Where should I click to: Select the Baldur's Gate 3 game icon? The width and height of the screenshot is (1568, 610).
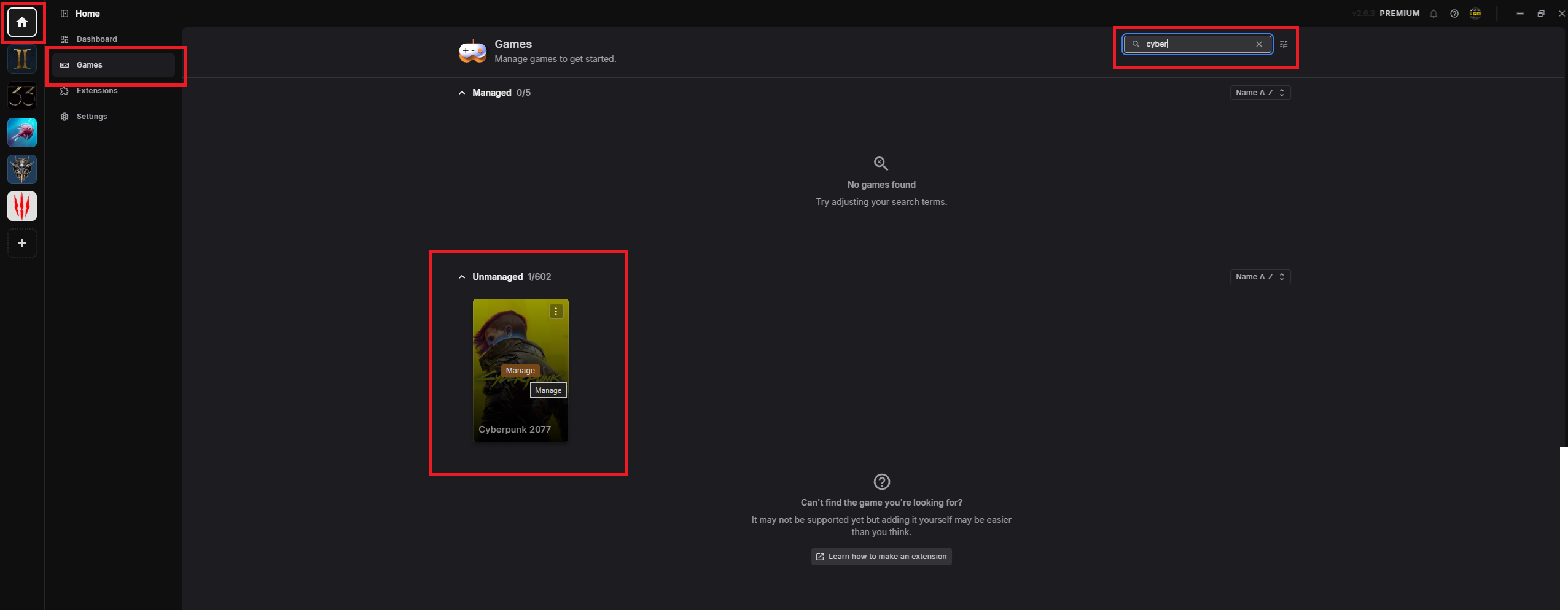pyautogui.click(x=22, y=169)
